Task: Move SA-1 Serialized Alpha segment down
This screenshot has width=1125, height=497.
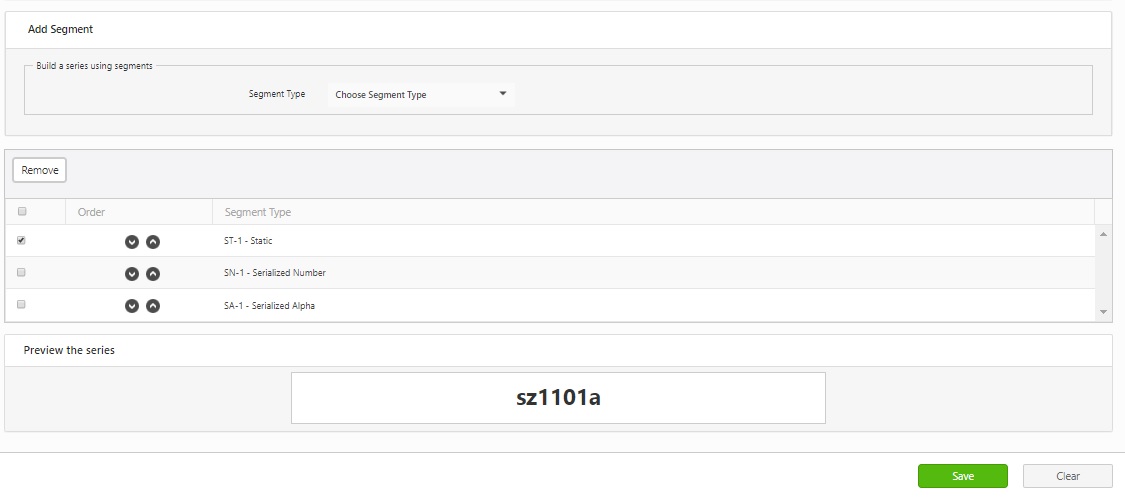Action: point(131,306)
